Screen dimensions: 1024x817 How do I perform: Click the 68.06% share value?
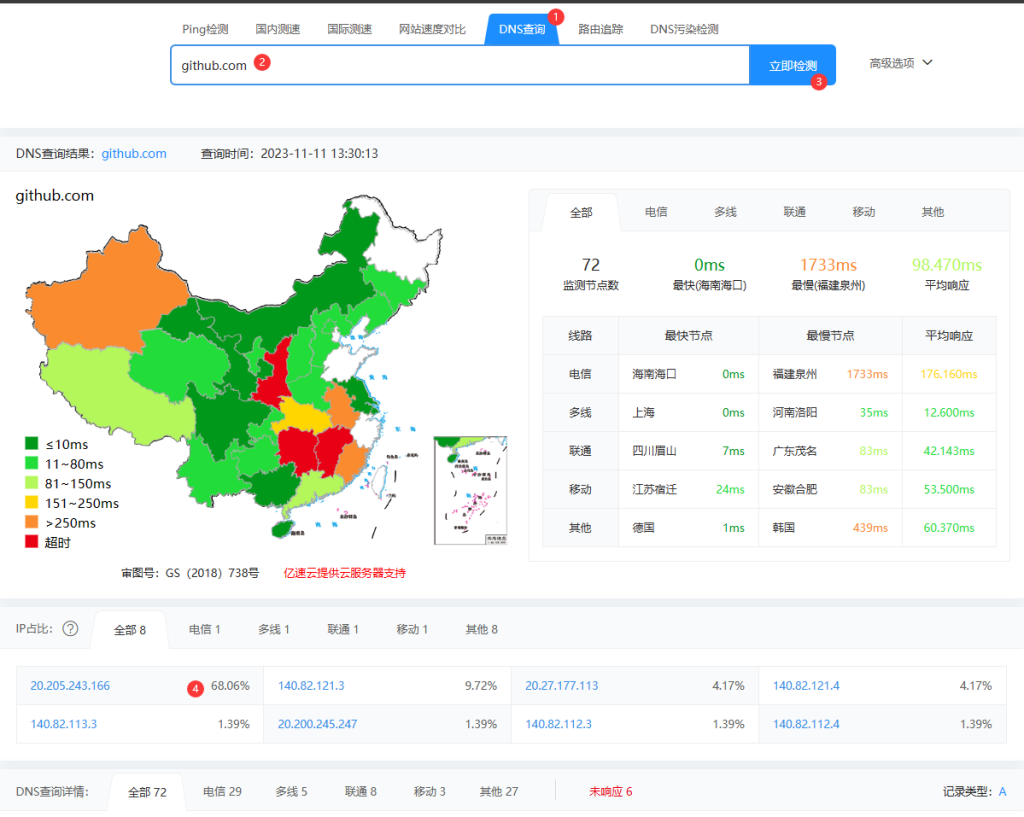click(x=230, y=686)
